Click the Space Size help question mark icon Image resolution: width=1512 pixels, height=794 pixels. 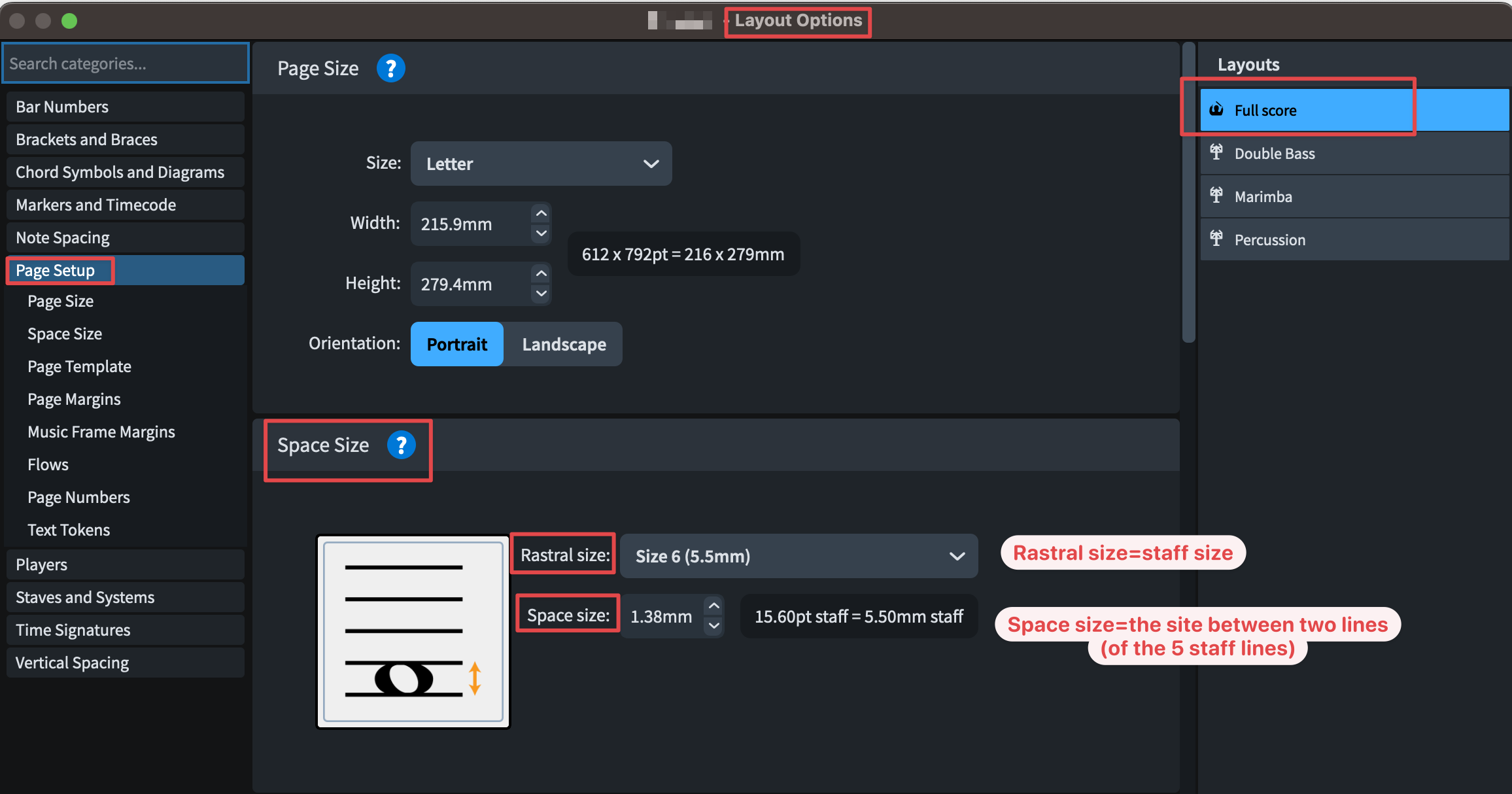[401, 445]
